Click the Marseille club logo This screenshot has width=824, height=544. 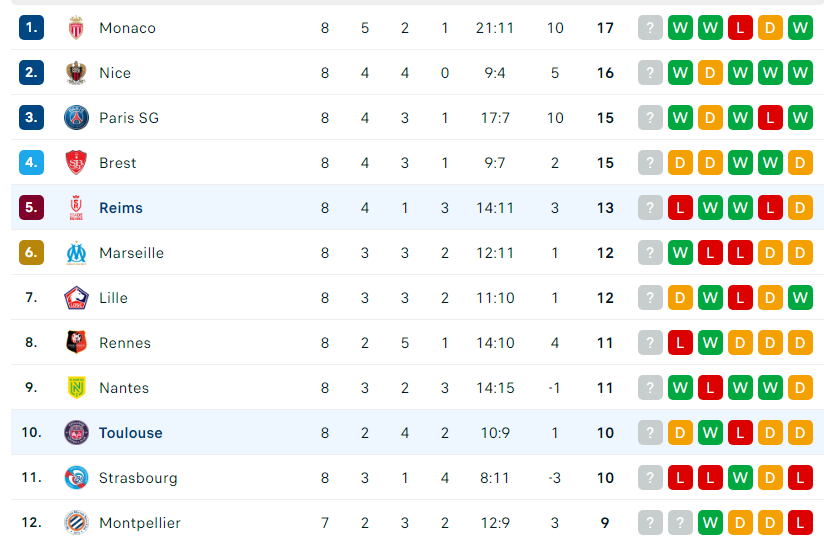pyautogui.click(x=76, y=253)
